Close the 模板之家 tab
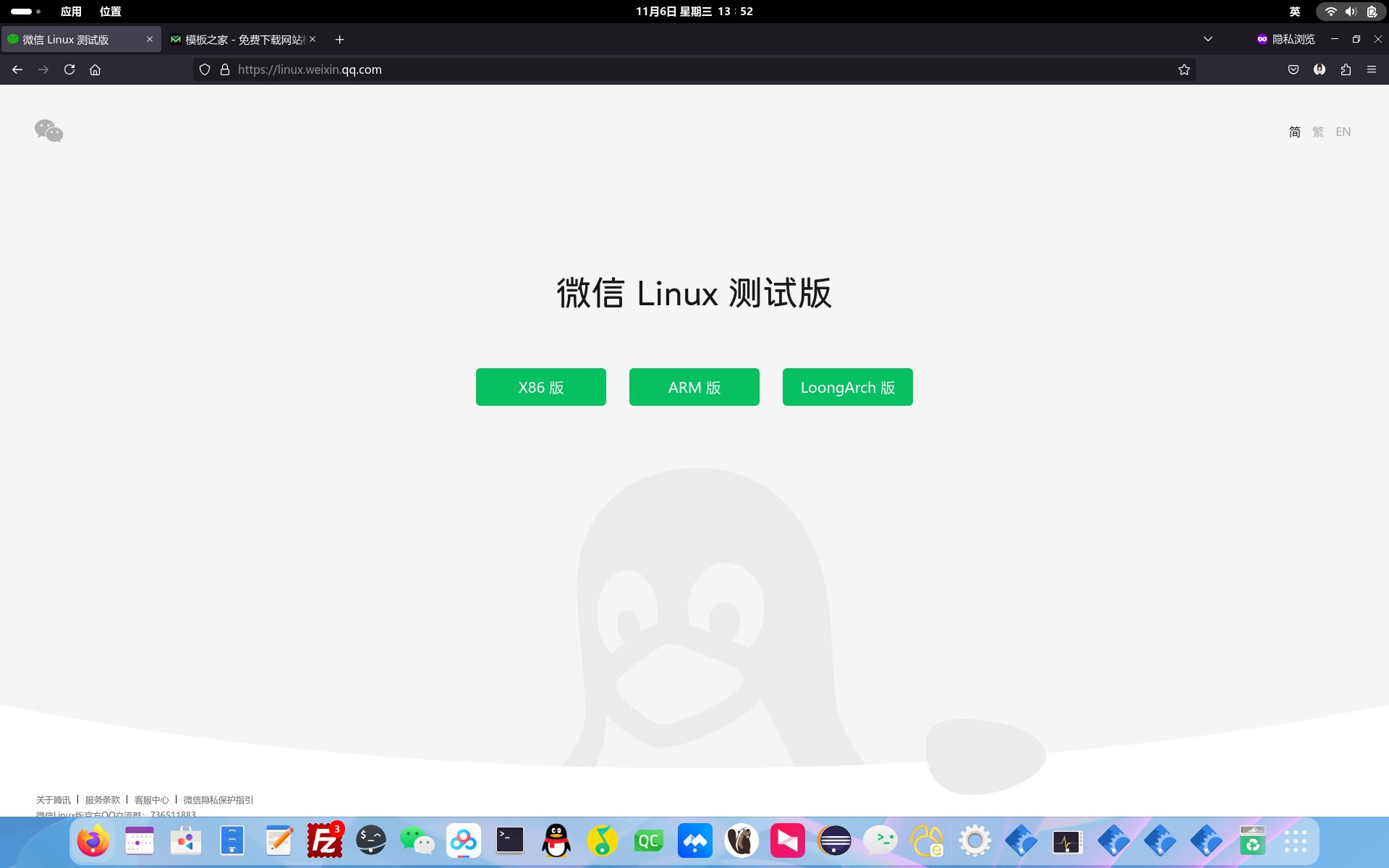1389x868 pixels. coord(313,39)
